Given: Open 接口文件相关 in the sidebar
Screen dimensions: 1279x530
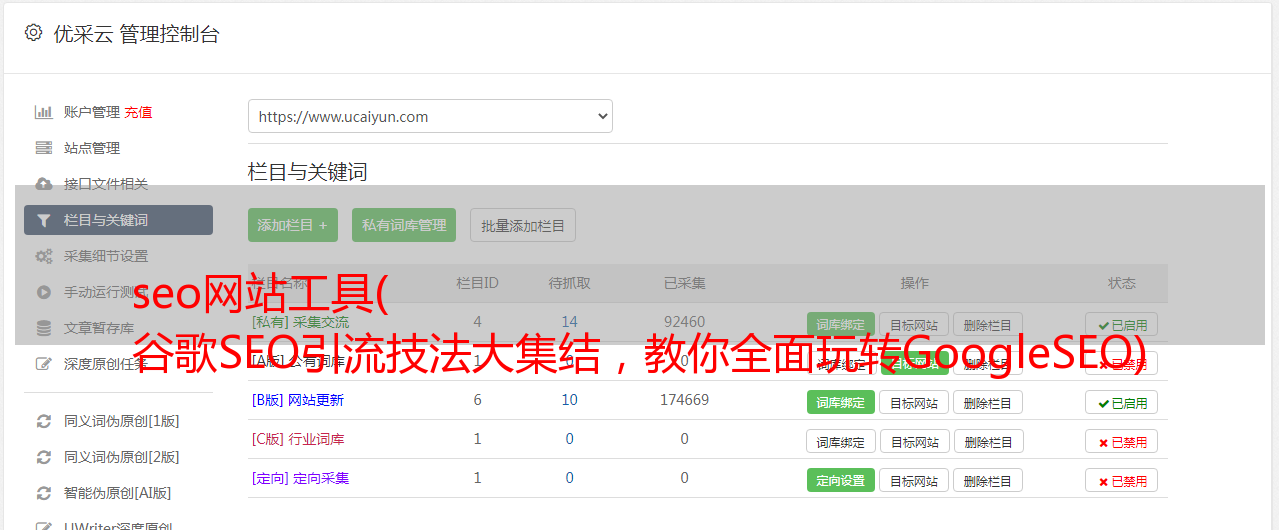Looking at the screenshot, I should pos(106,184).
